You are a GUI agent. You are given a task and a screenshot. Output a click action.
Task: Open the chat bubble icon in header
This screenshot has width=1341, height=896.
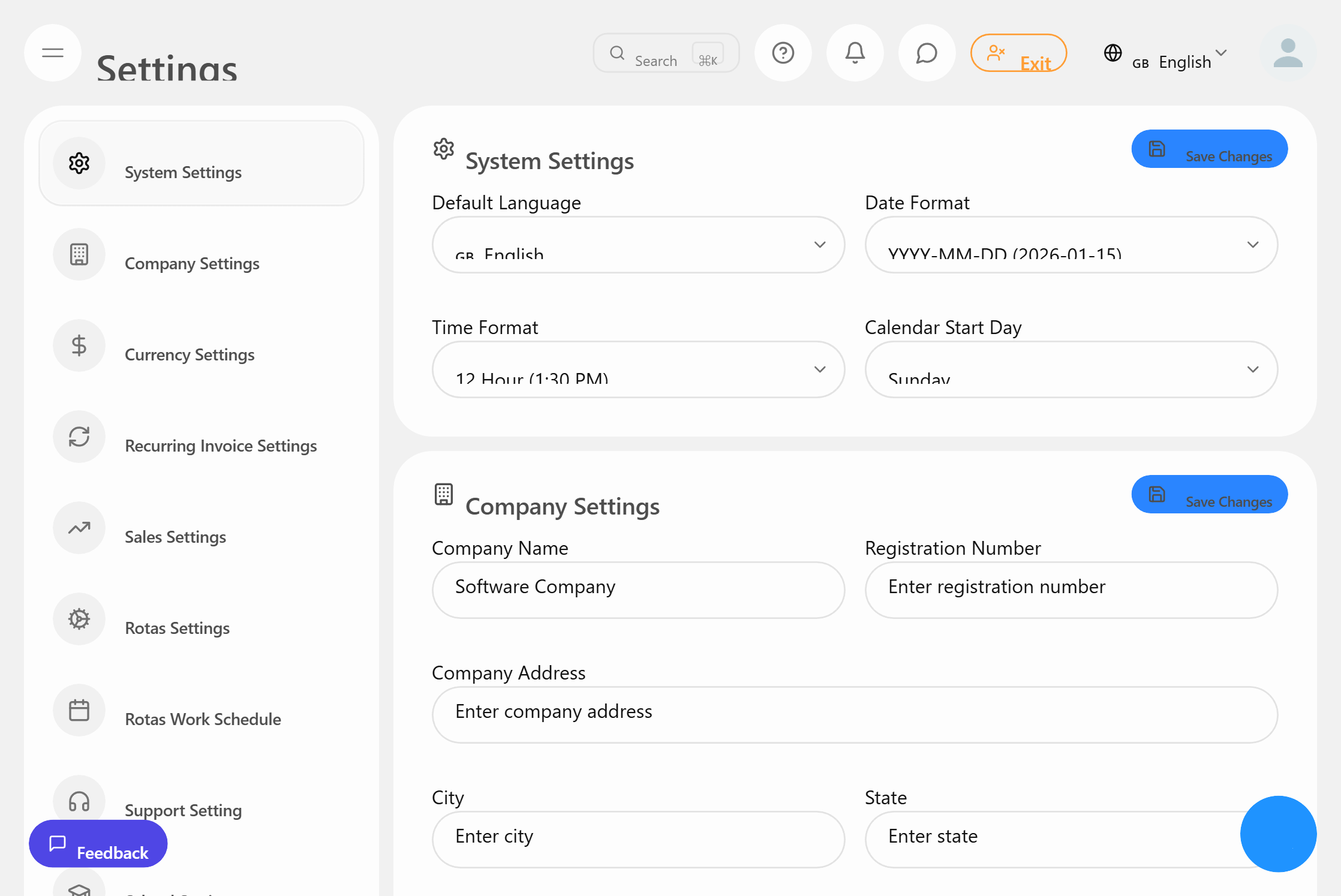pyautogui.click(x=926, y=53)
